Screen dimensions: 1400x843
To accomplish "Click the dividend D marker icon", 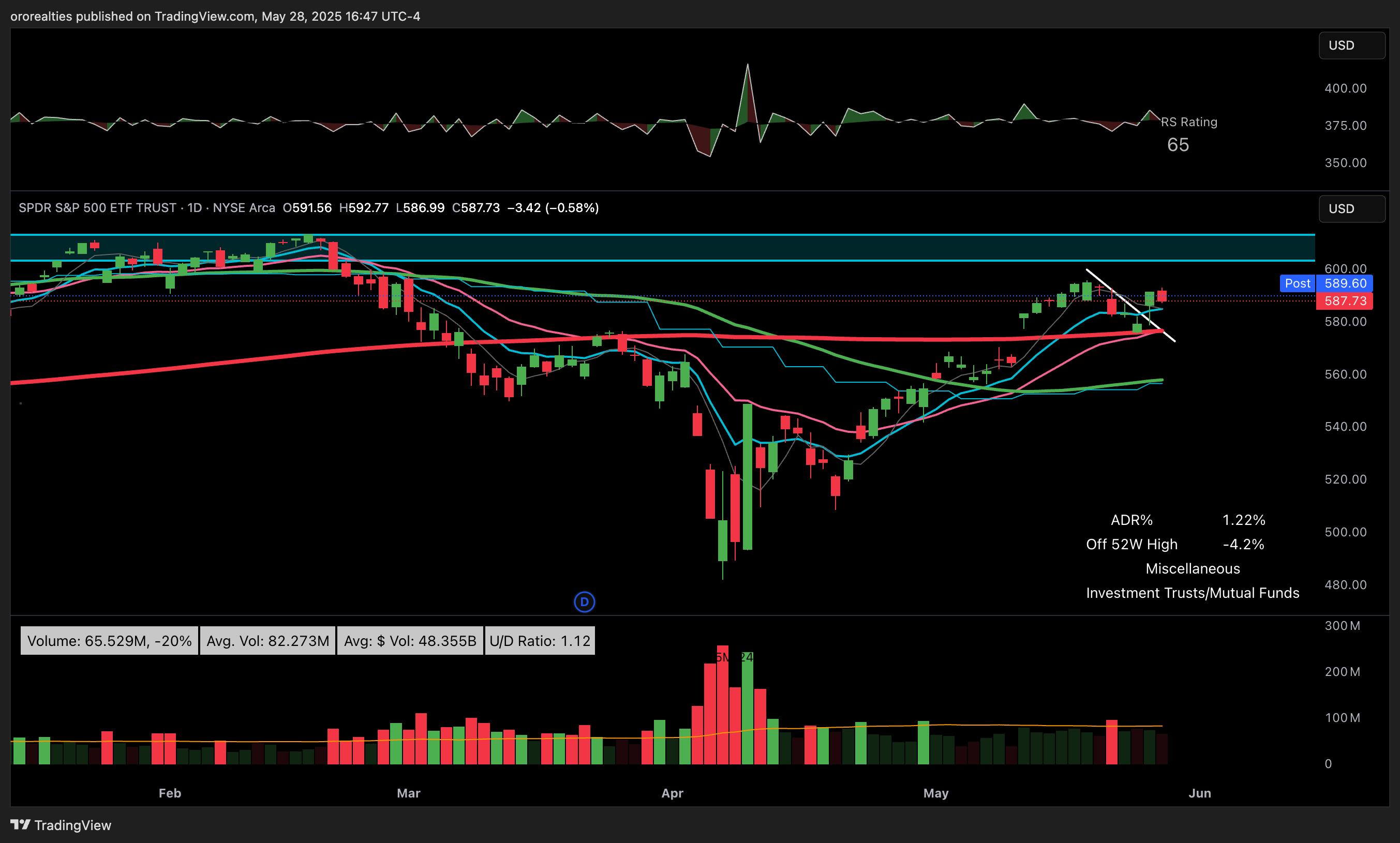I will pos(584,601).
